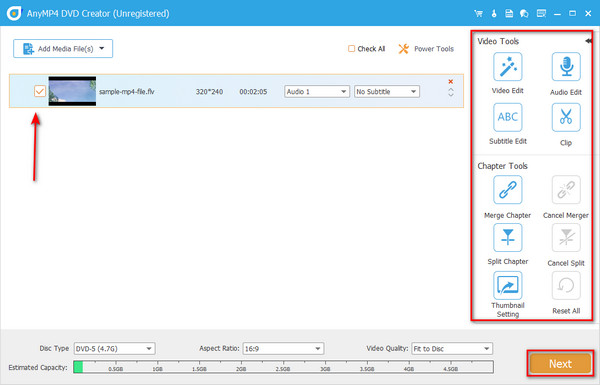600x385 pixels.
Task: Open the Audio 1 track dropdown
Action: (x=317, y=91)
